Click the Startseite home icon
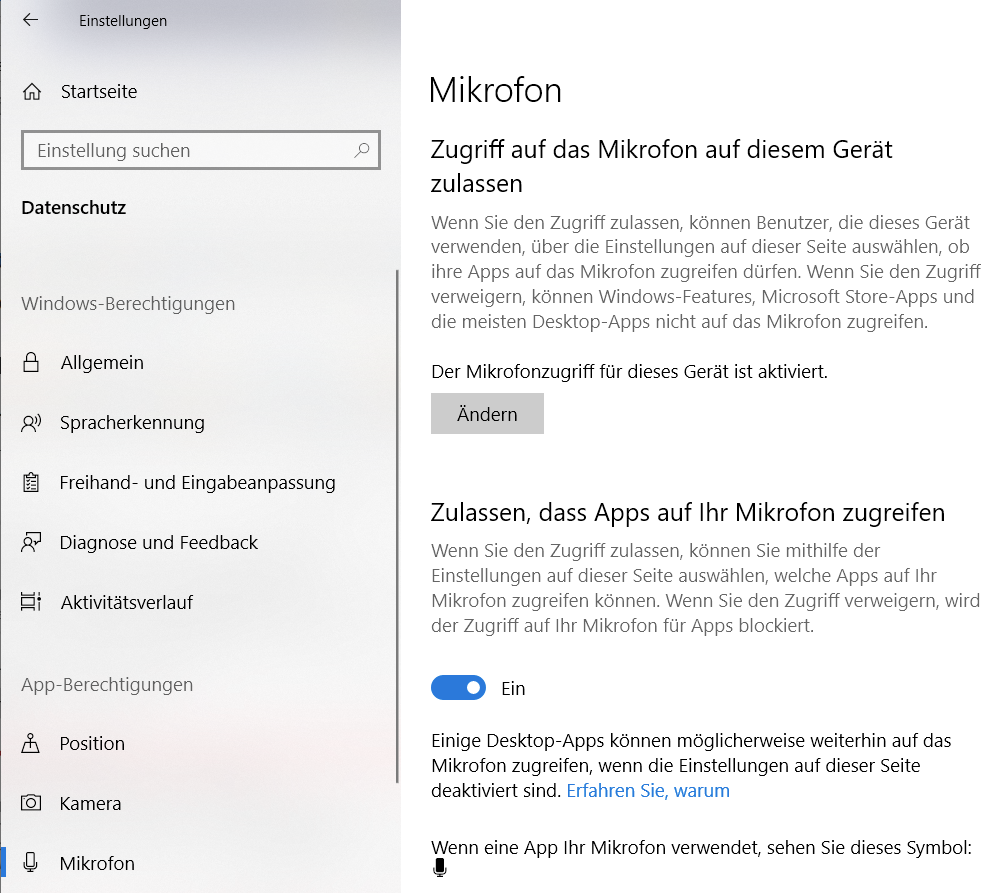The width and height of the screenshot is (997, 893). pos(32,92)
